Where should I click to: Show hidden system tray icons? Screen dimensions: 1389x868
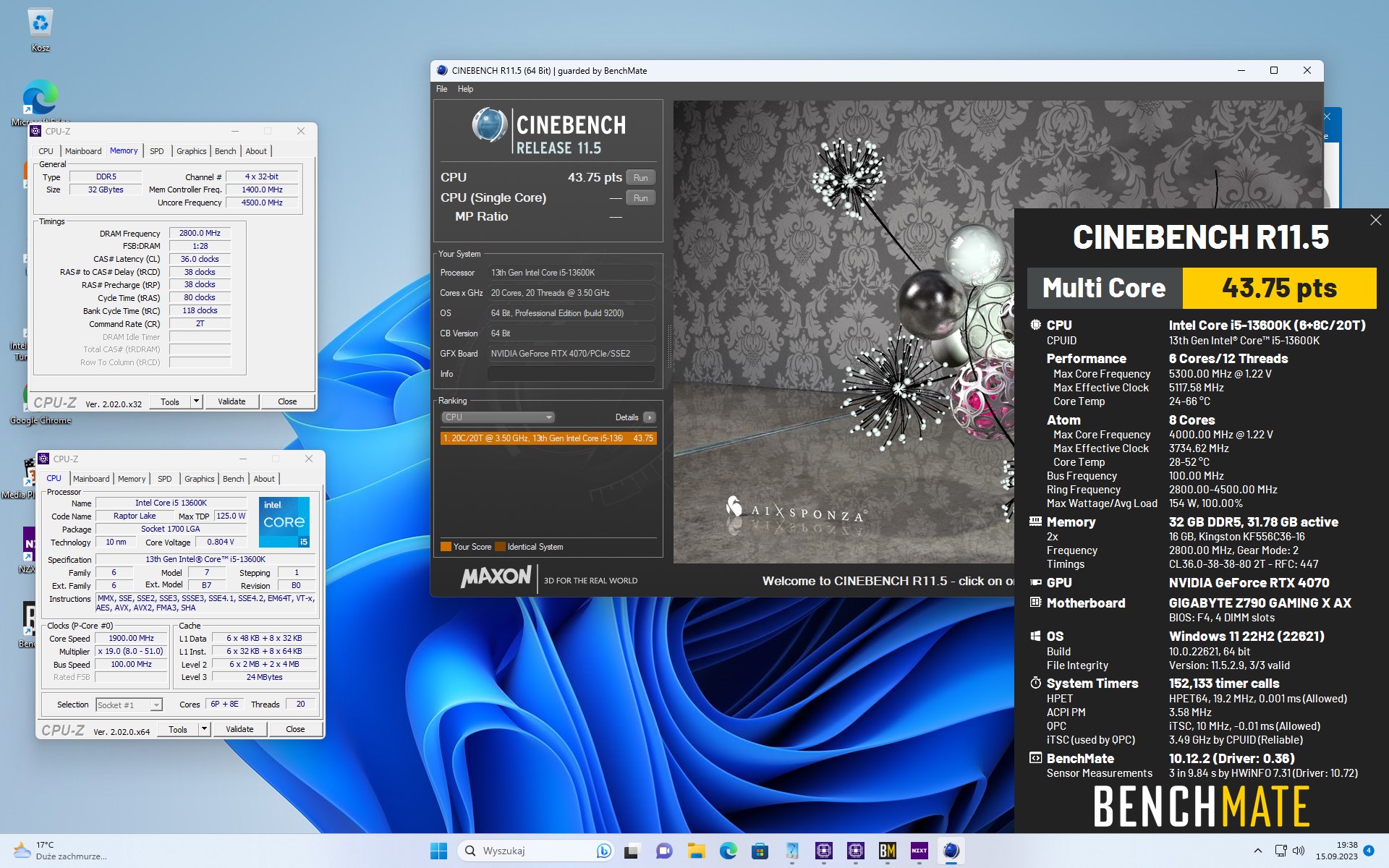coord(1257,851)
